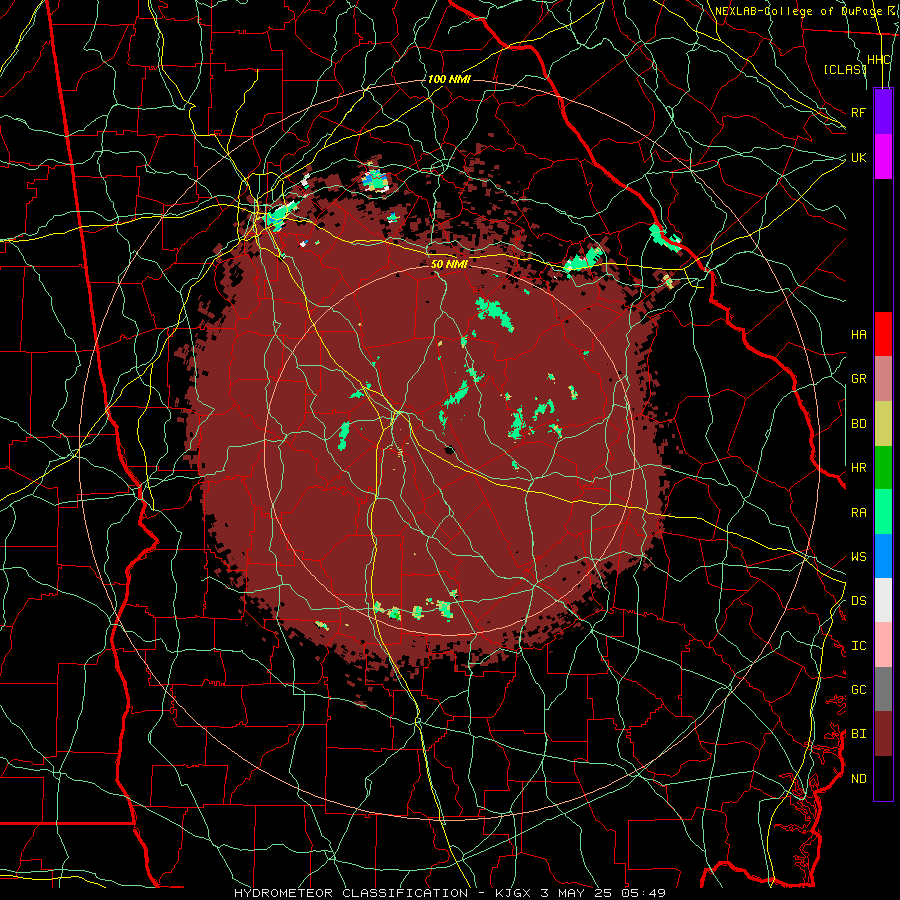Click the ND legend label
Viewport: 900px width, 900px height.
859,779
